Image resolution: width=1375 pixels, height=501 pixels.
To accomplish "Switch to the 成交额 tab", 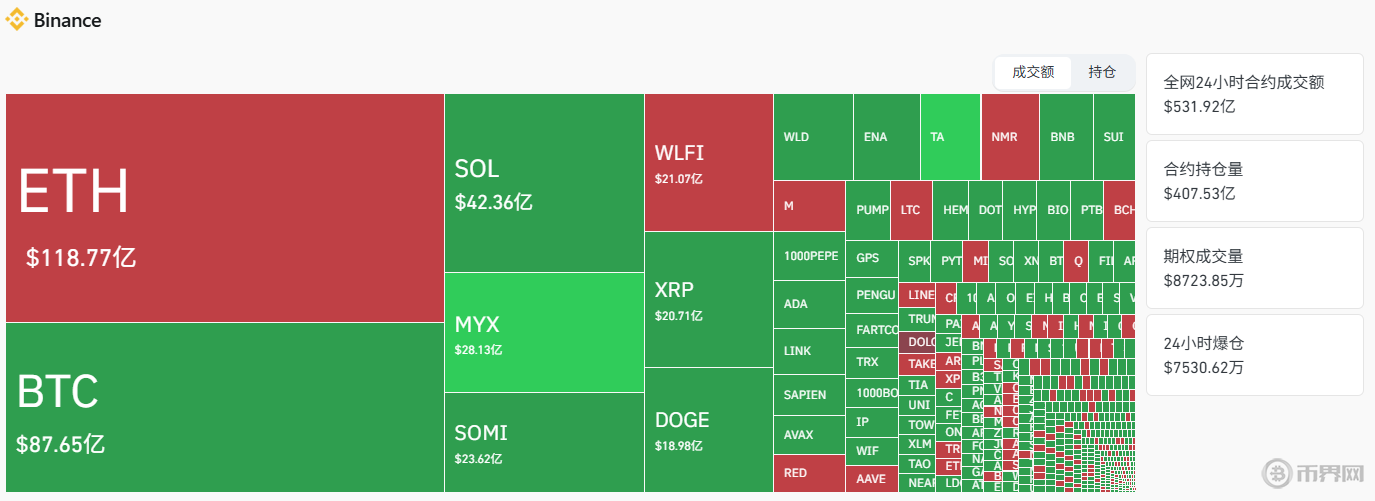I will click(x=1033, y=72).
